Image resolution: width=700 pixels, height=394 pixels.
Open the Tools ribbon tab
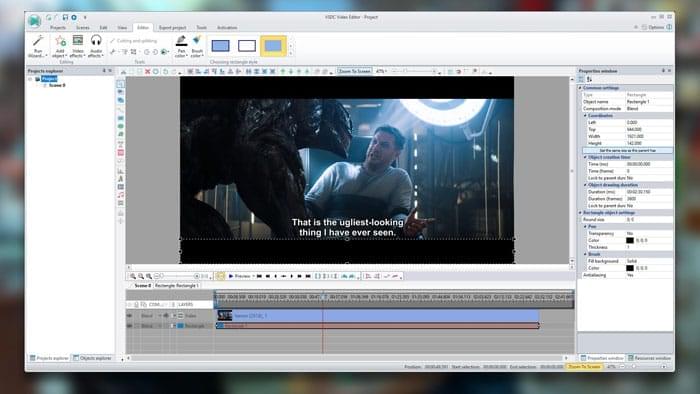point(201,28)
